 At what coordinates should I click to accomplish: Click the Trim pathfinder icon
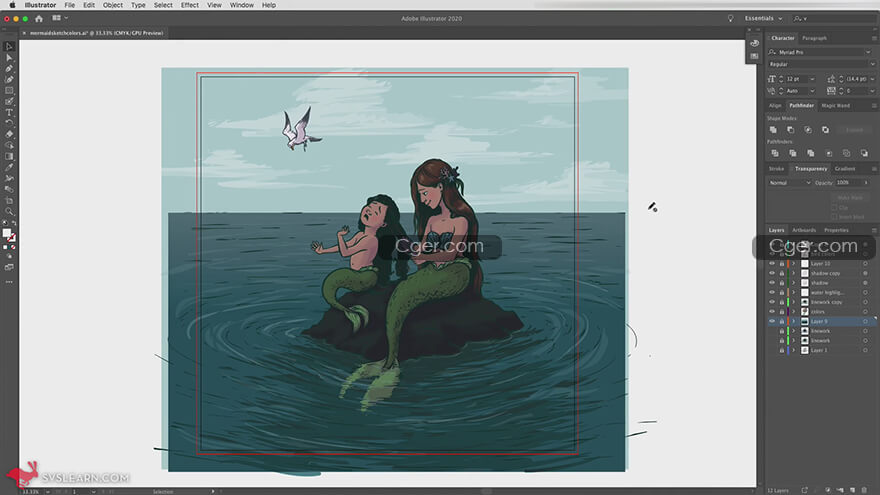[792, 153]
